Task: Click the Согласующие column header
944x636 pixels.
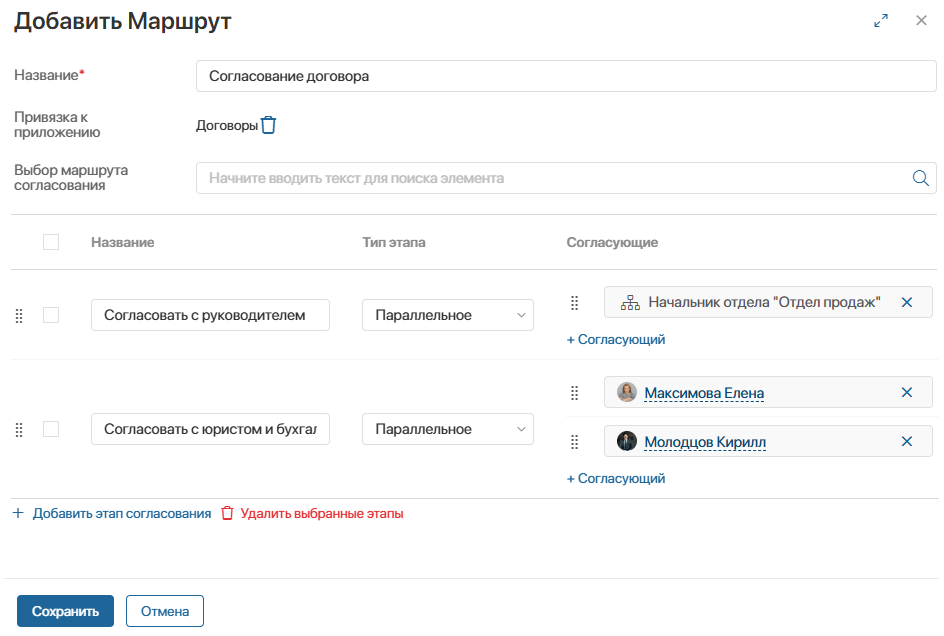Action: pyautogui.click(x=612, y=242)
